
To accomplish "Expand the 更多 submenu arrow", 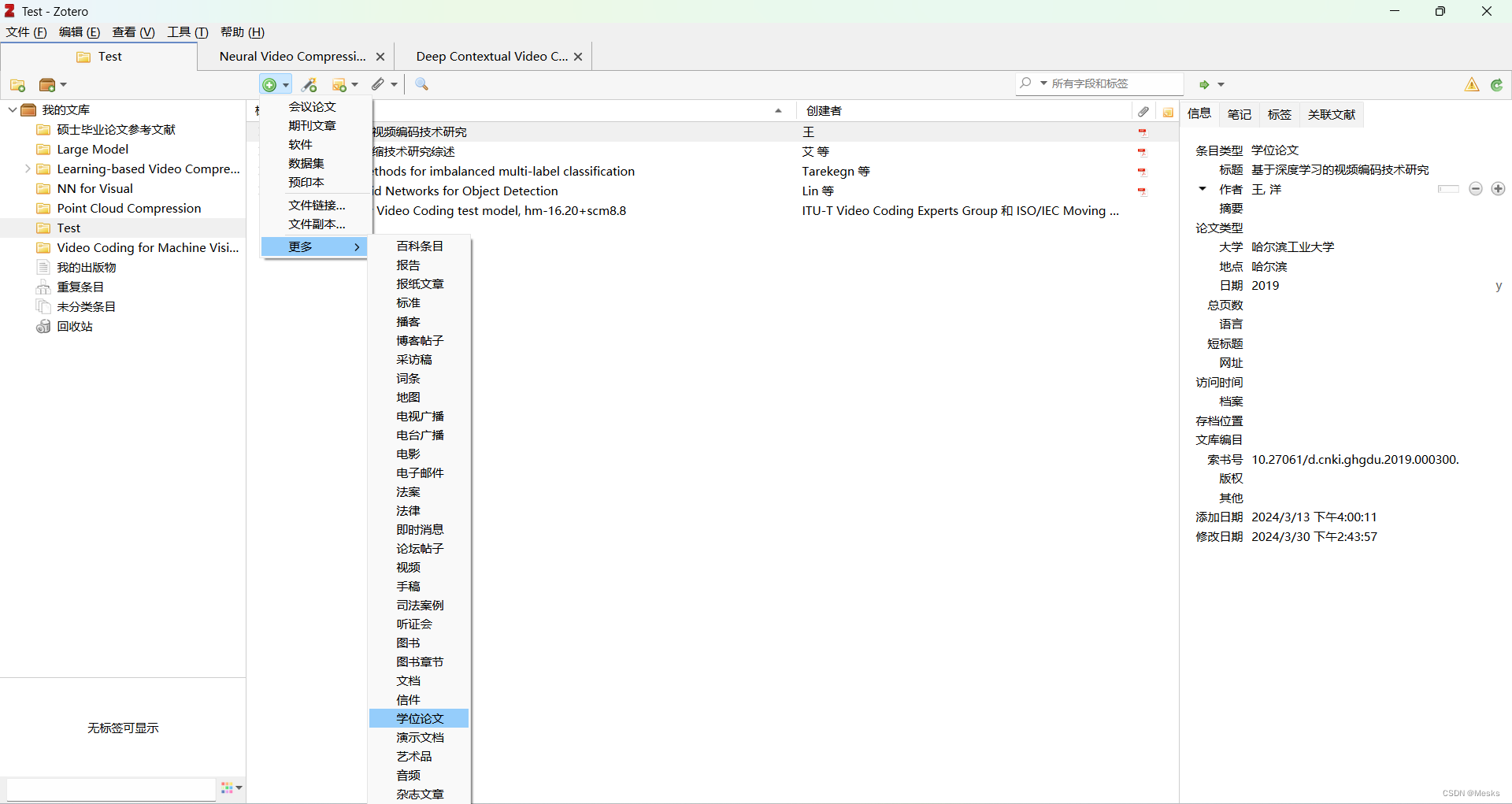I will (358, 247).
